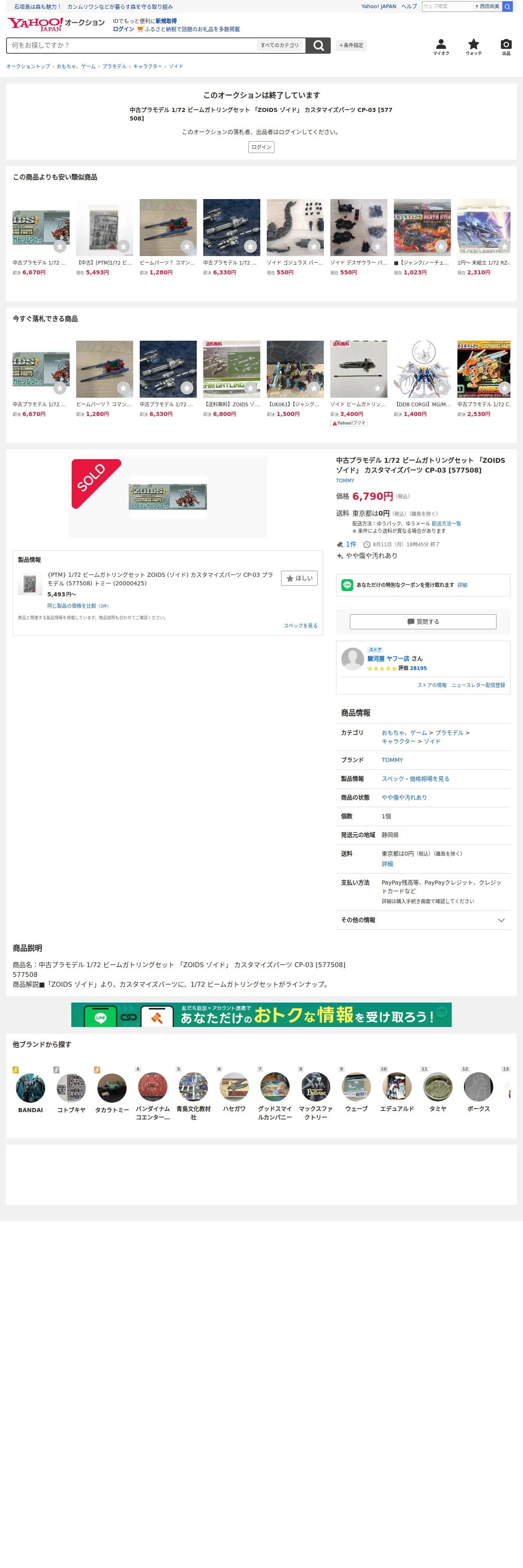Click the ログイン button under the ended notice
This screenshot has width=523, height=1568.
[261, 147]
